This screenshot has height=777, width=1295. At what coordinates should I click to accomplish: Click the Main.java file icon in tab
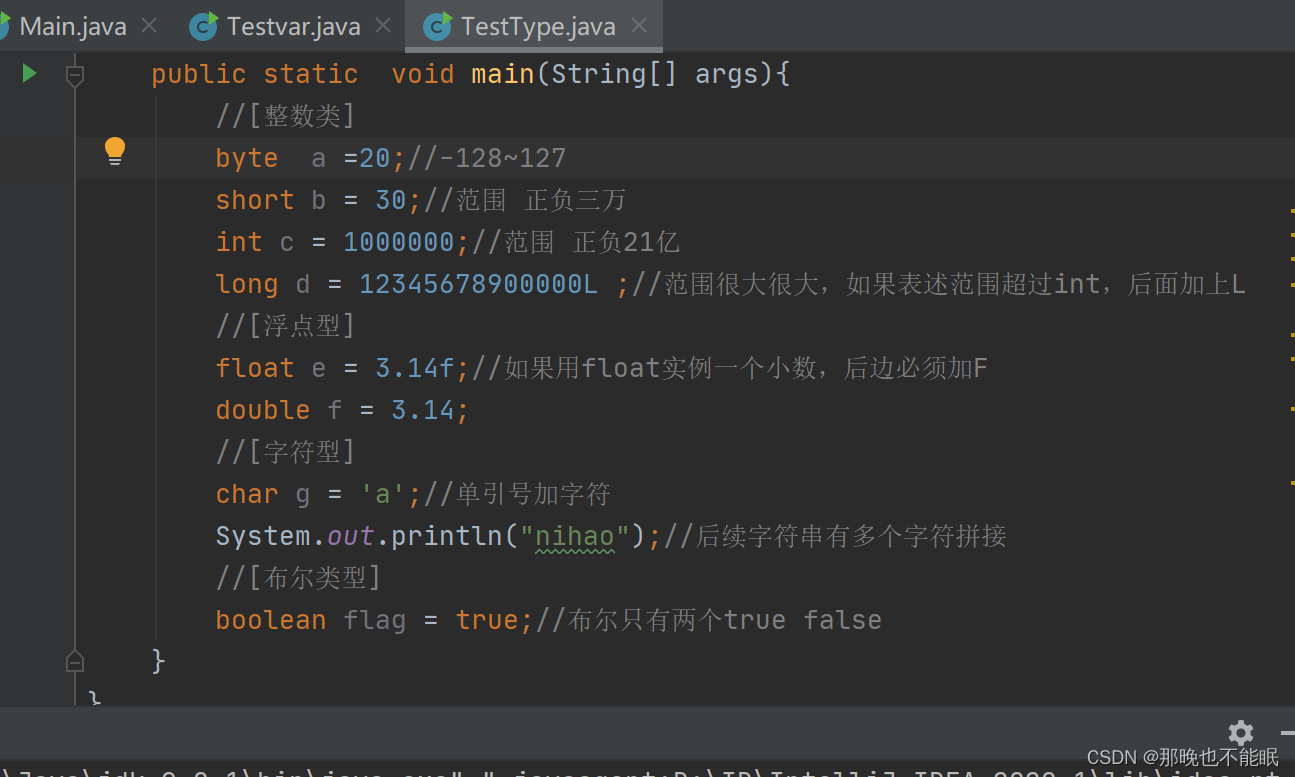tap(3, 25)
